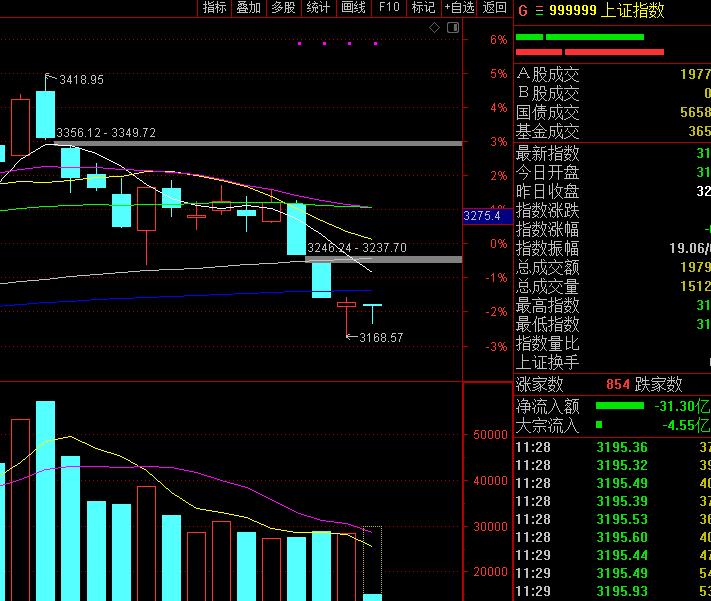Select the 多股 multi-stock view
Screen dimensions: 711x601
click(283, 8)
